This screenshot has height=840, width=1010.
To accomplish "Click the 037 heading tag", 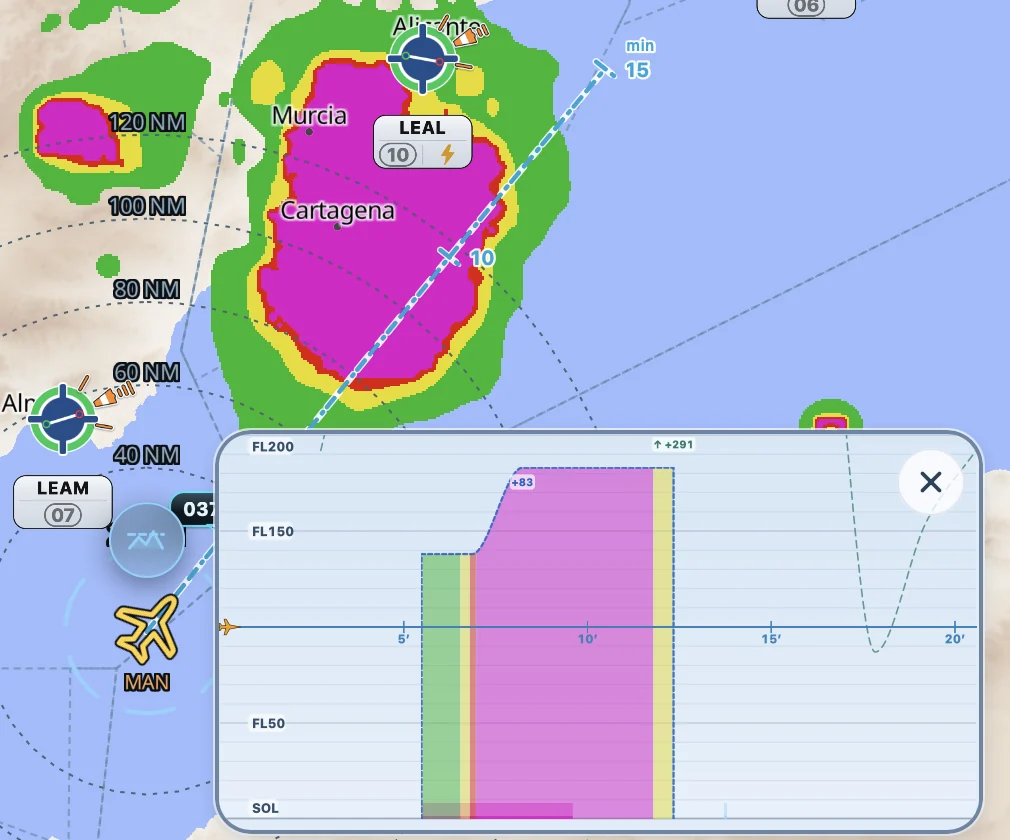I will 195,509.
